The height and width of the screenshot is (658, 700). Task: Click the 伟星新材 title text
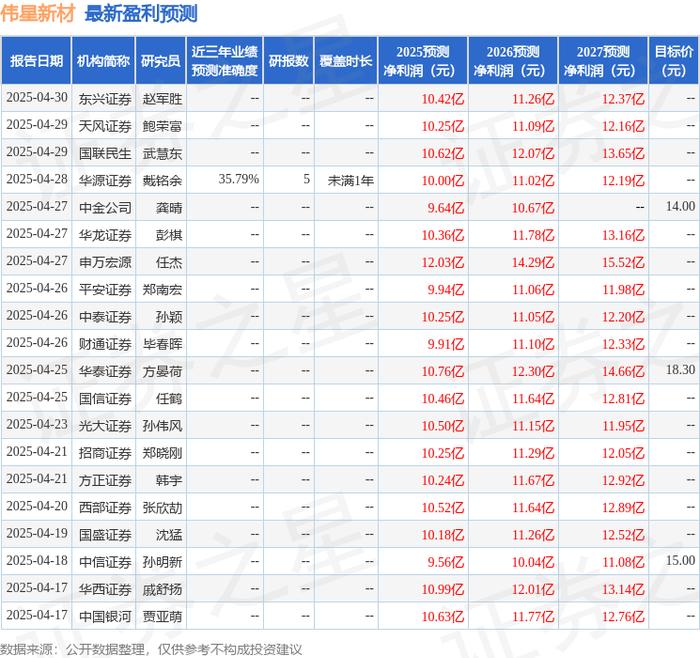38,13
